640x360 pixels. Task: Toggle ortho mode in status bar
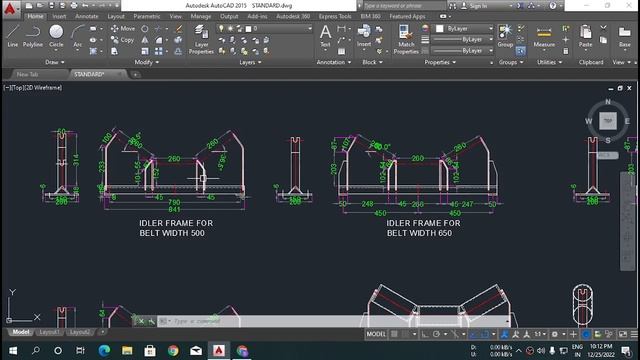point(425,334)
